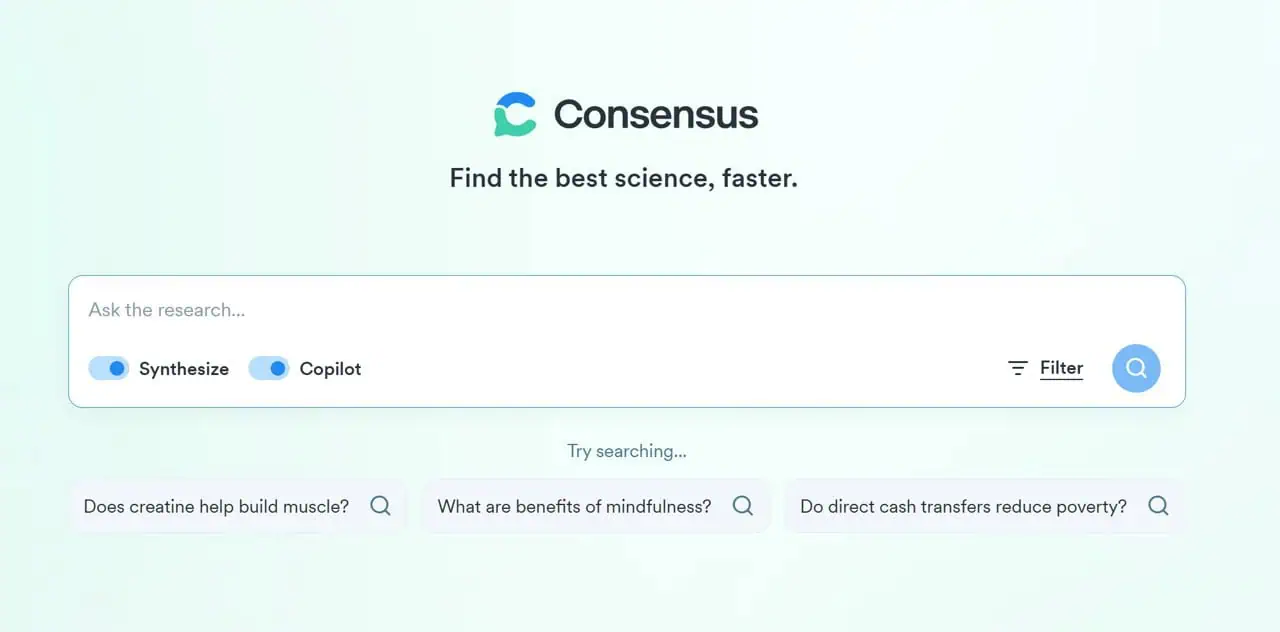This screenshot has width=1280, height=632.
Task: Click magnifier icon beside mindfulness question
Action: click(x=742, y=506)
